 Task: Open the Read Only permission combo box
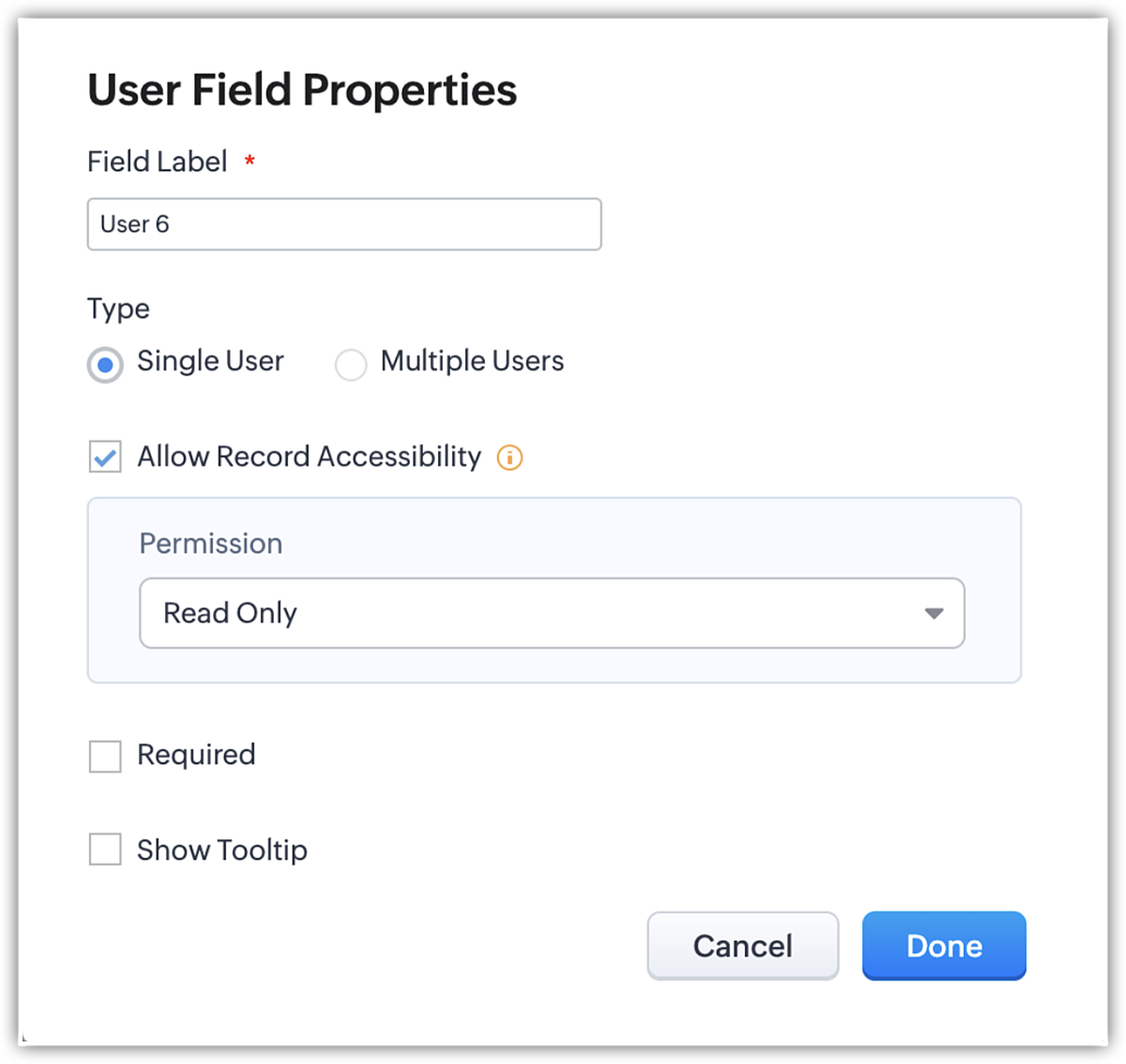click(x=551, y=614)
